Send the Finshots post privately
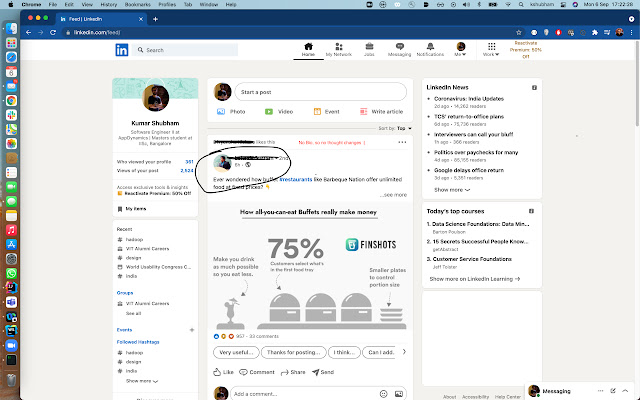The height and width of the screenshot is (400, 640). (323, 372)
